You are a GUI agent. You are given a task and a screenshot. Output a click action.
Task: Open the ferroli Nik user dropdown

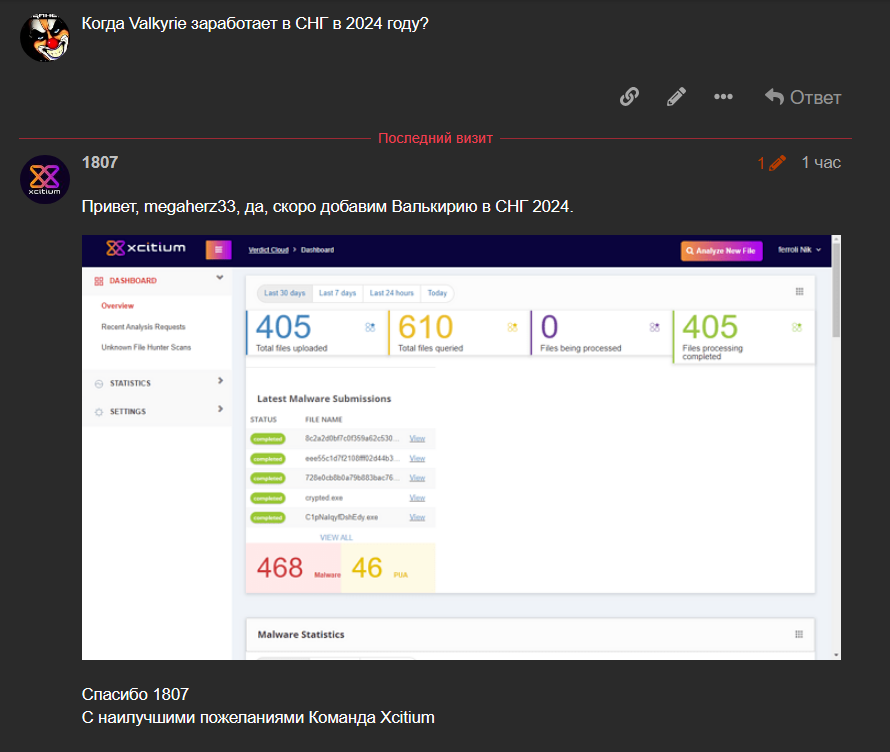pyautogui.click(x=799, y=250)
